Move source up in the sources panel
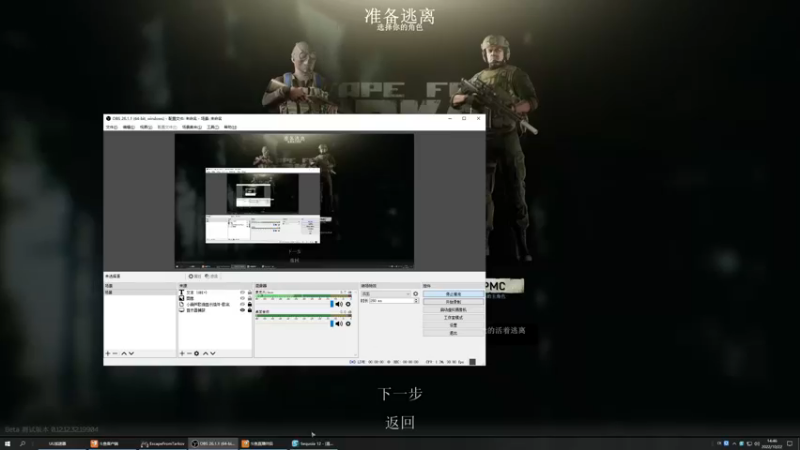 tap(206, 353)
